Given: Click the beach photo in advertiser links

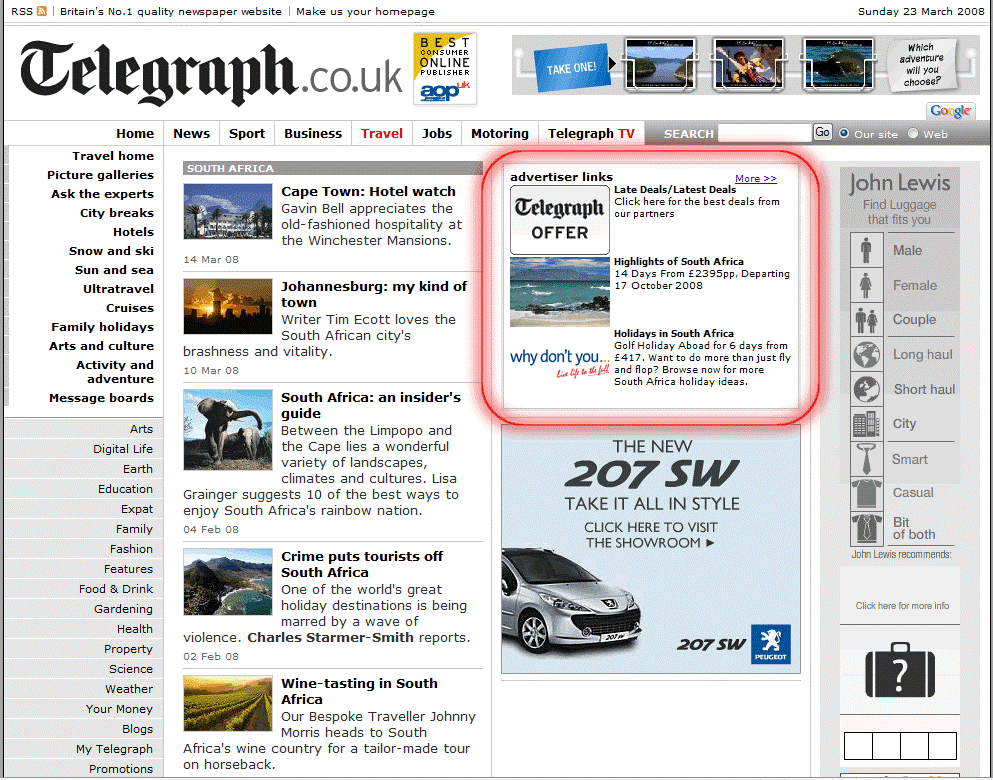Looking at the screenshot, I should click(x=560, y=292).
